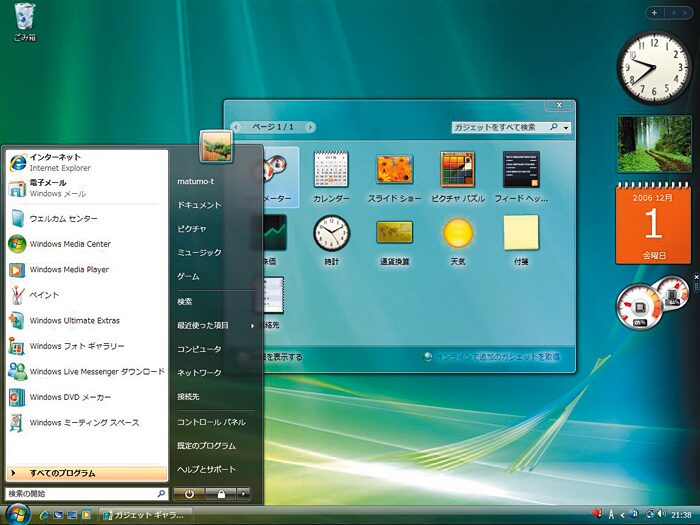Open すべてのプログラム list
Viewport: 700px width, 525px height.
pos(85,473)
